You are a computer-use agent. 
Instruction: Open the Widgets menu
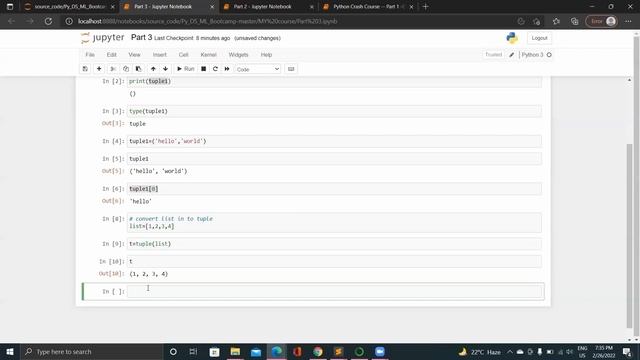click(238, 55)
